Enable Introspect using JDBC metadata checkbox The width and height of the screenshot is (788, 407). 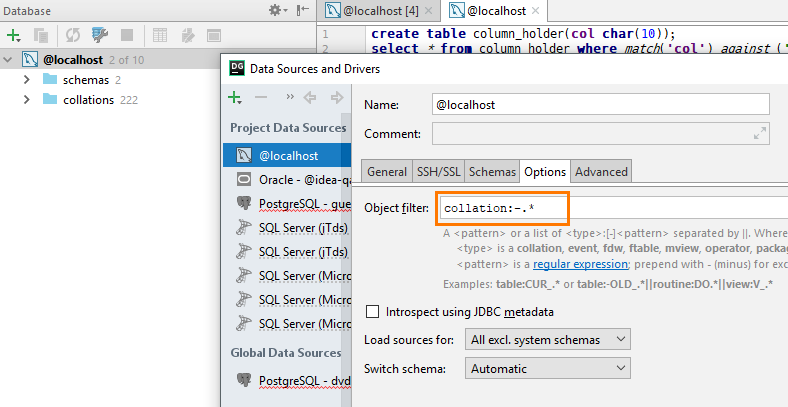pos(372,312)
